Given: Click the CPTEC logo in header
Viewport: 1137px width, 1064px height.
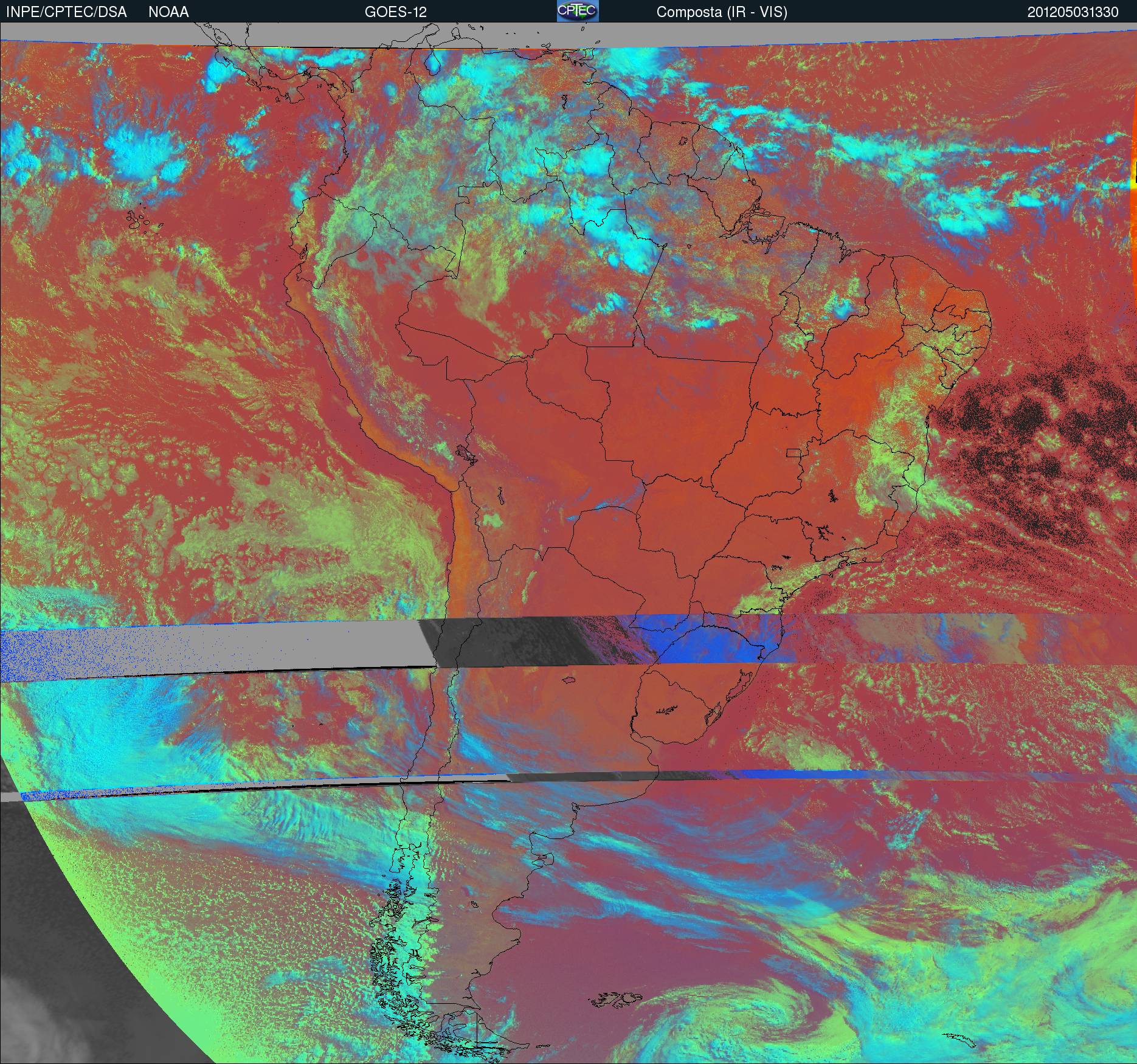Looking at the screenshot, I should [x=578, y=11].
